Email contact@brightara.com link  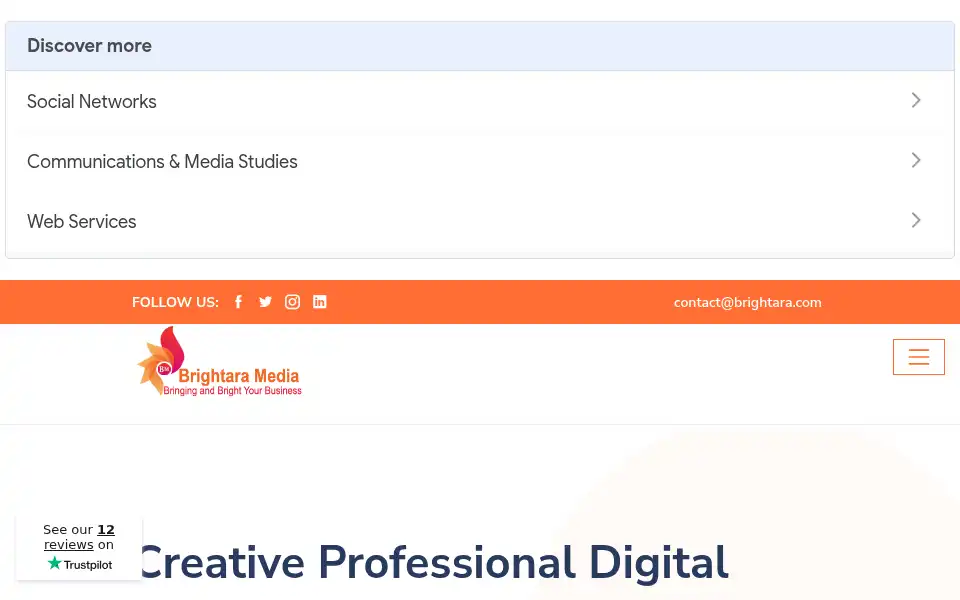(748, 302)
